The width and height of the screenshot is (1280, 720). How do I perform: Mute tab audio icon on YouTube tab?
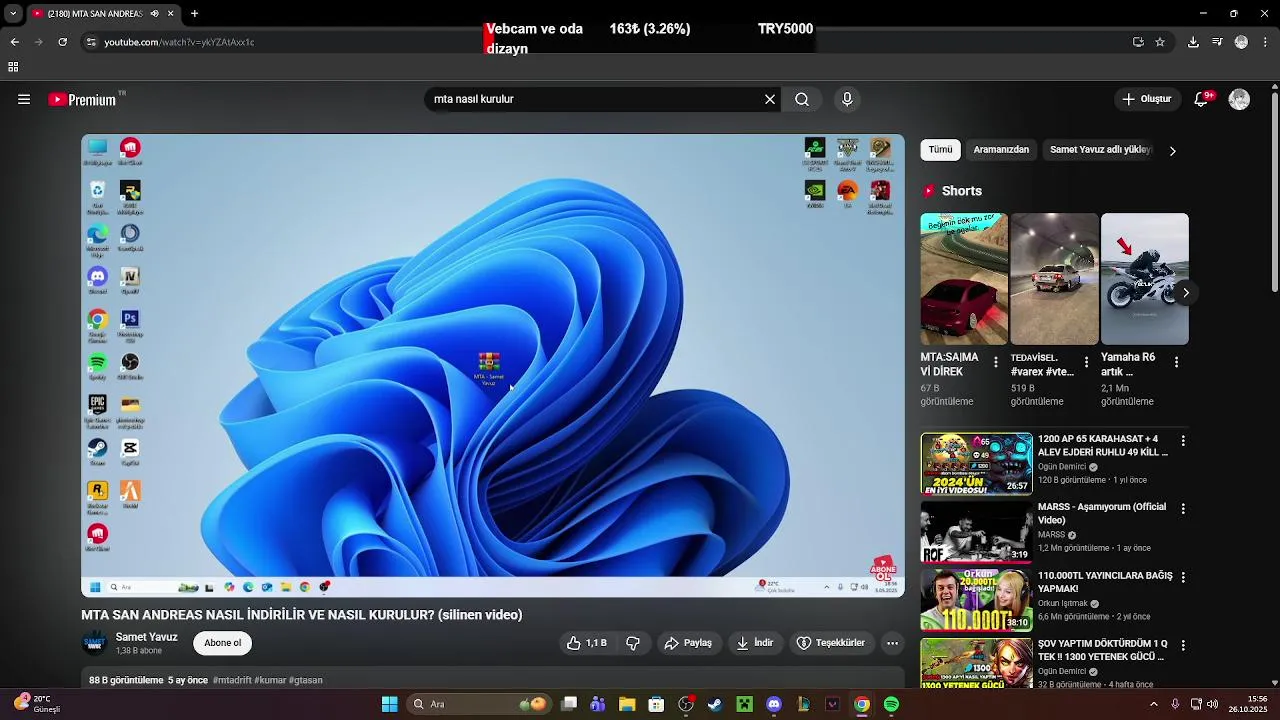click(x=154, y=13)
